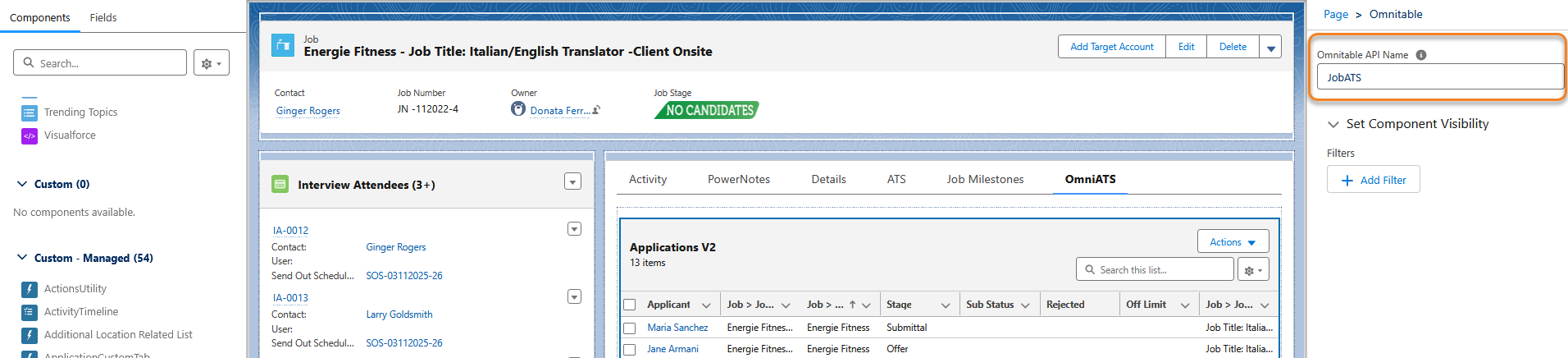Click the Search this list field
The width and height of the screenshot is (1568, 358).
coord(1155,269)
